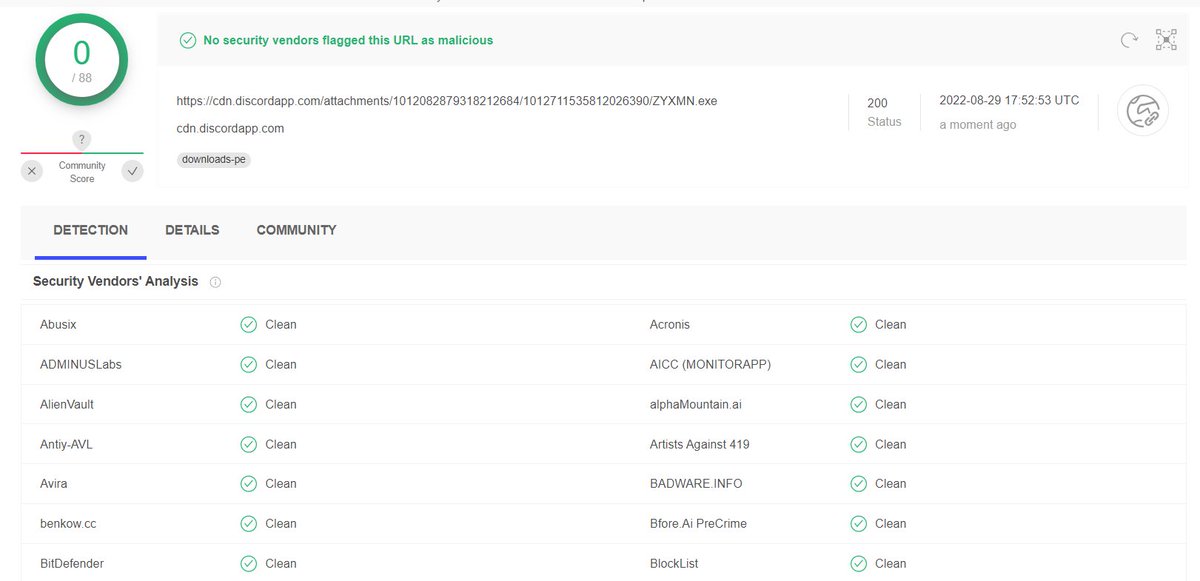The image size is (1200, 581).
Task: Click the Clean check icon for Acronis
Action: 858,324
